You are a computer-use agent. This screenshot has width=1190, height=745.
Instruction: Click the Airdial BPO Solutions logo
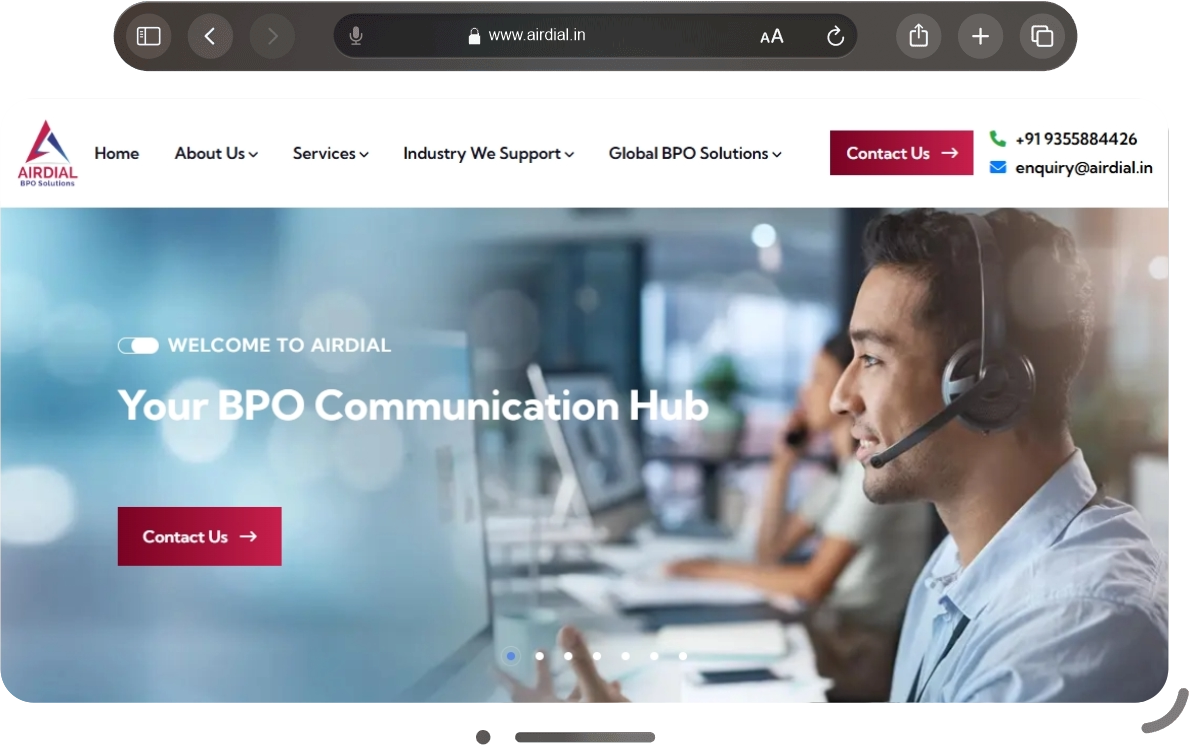[47, 153]
